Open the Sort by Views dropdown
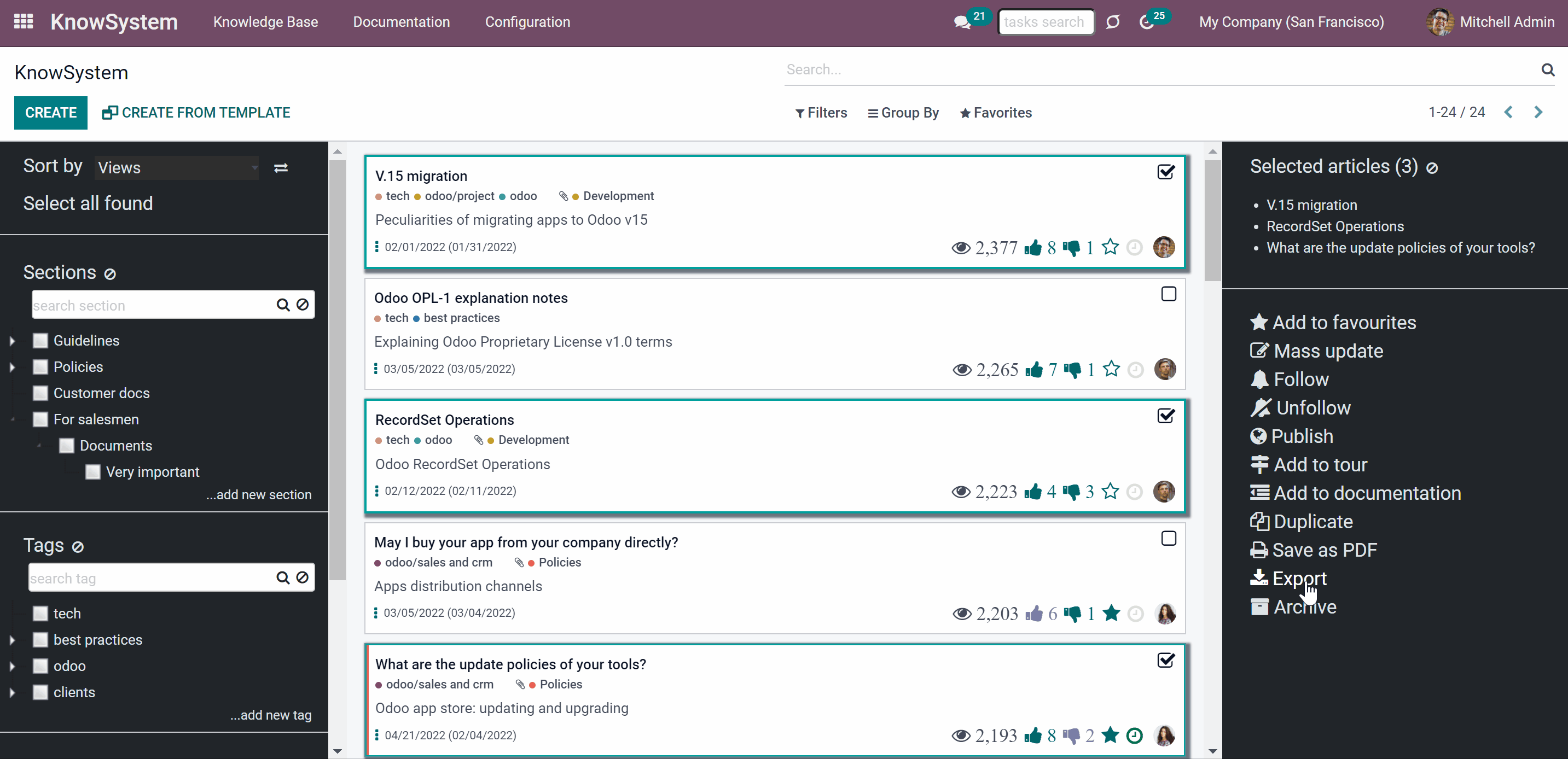 [x=177, y=168]
